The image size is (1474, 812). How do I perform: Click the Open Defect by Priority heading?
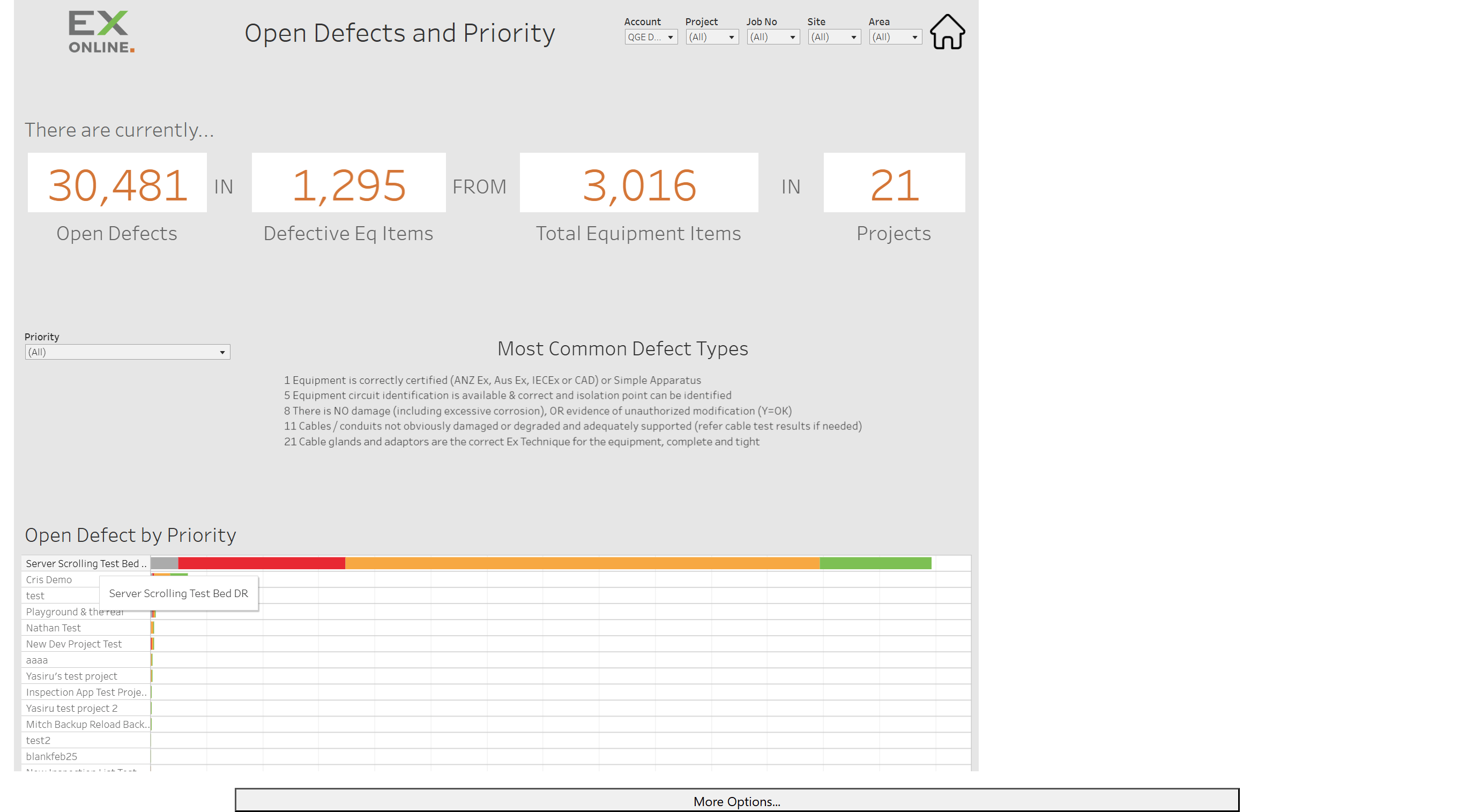130,534
